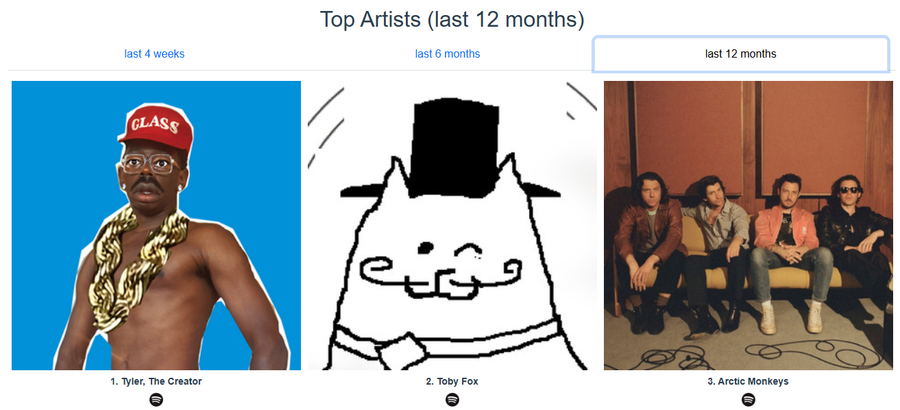Screen dimensions: 900x410
Task: Open the Toby Fox cat drawing image
Action: (452, 225)
